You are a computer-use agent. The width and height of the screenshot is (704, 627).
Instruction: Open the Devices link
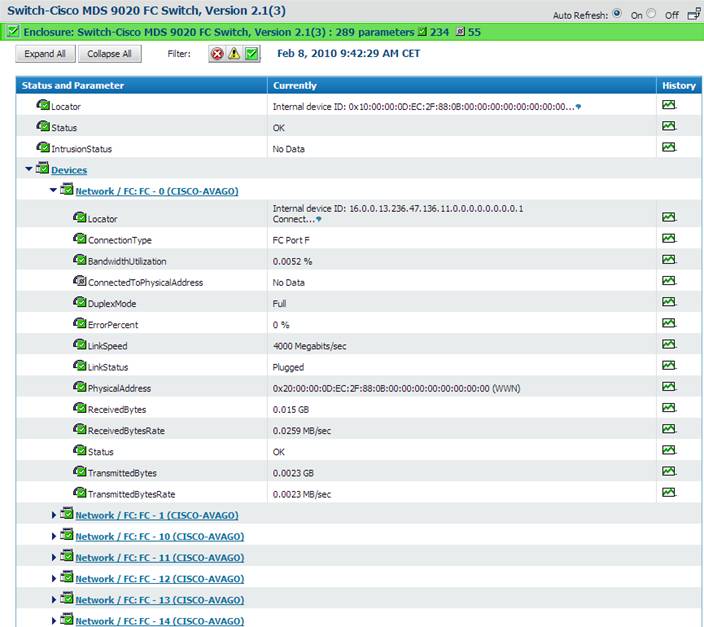(x=69, y=171)
